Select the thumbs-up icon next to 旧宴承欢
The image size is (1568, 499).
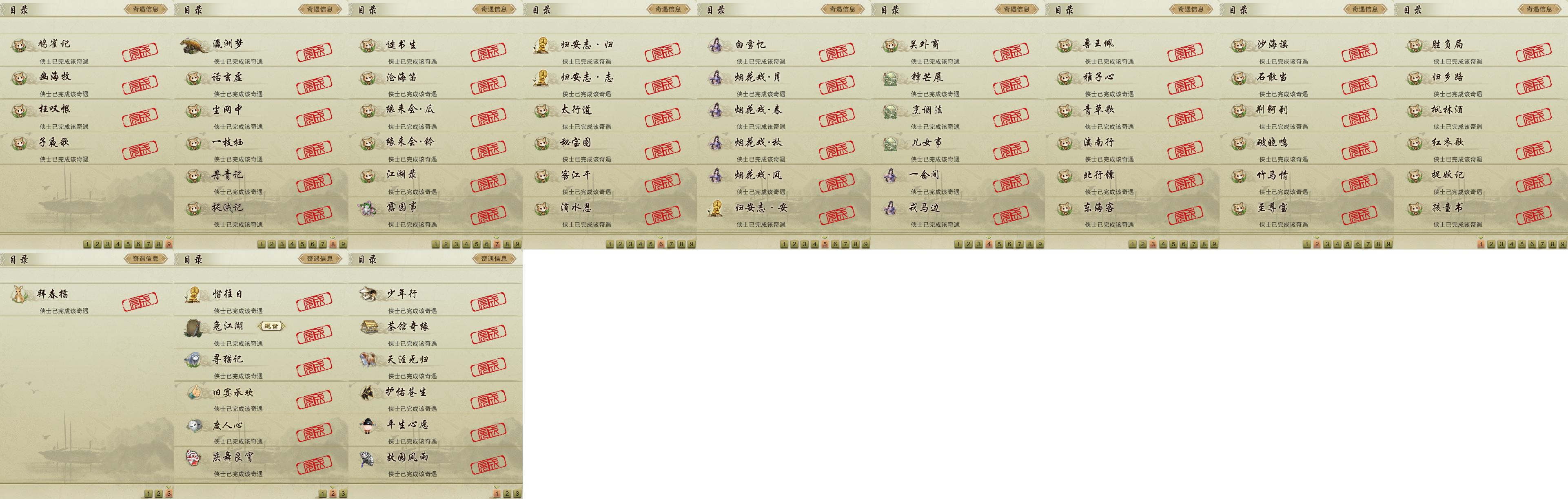194,392
